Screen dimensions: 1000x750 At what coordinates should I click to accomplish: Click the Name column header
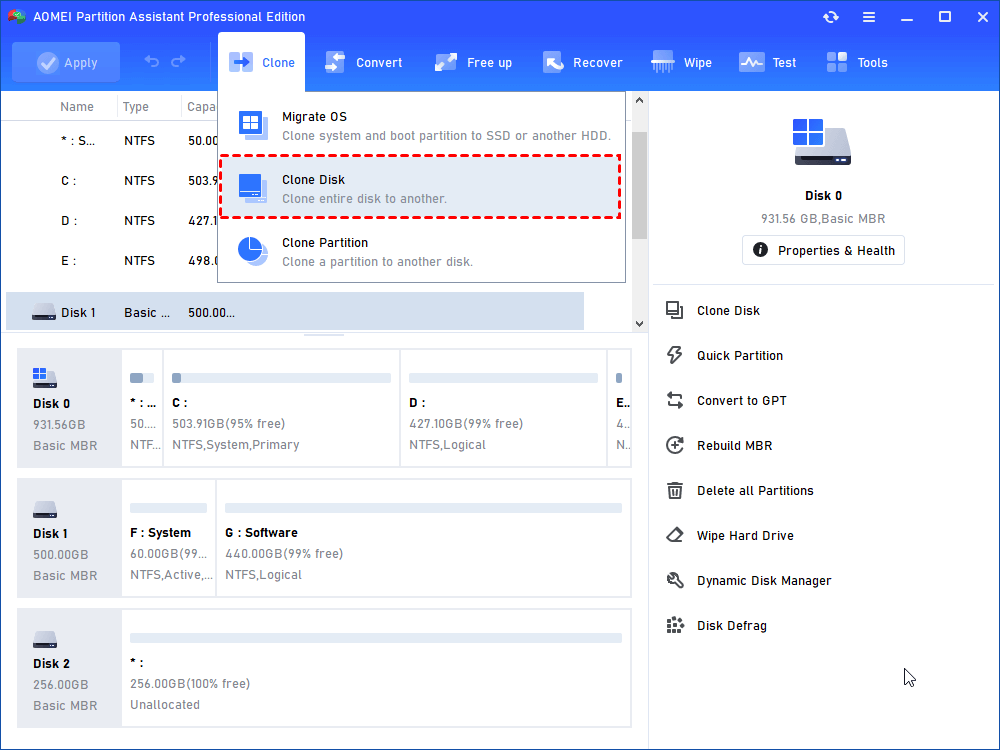[77, 107]
